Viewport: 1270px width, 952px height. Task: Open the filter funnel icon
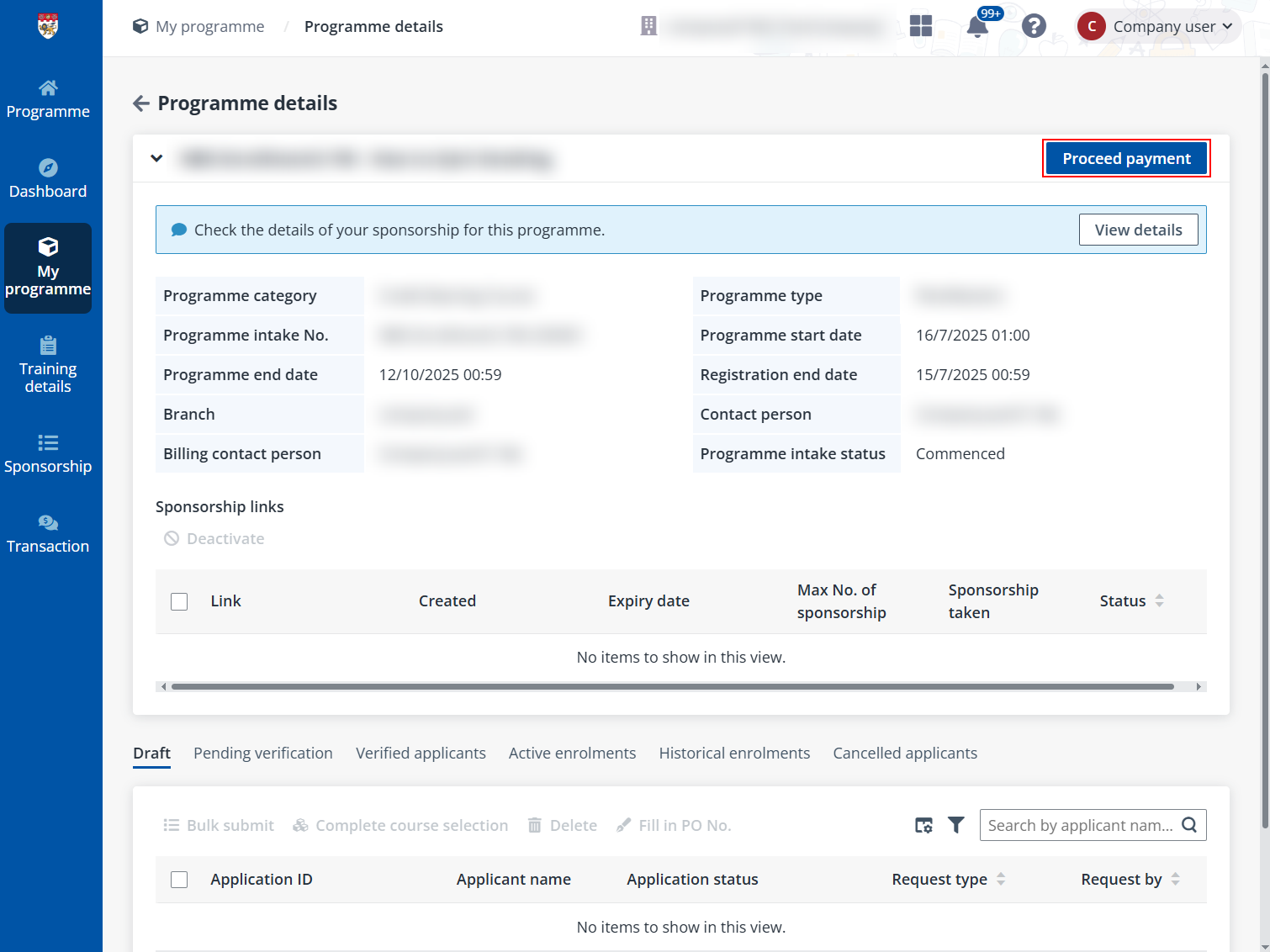tap(956, 825)
